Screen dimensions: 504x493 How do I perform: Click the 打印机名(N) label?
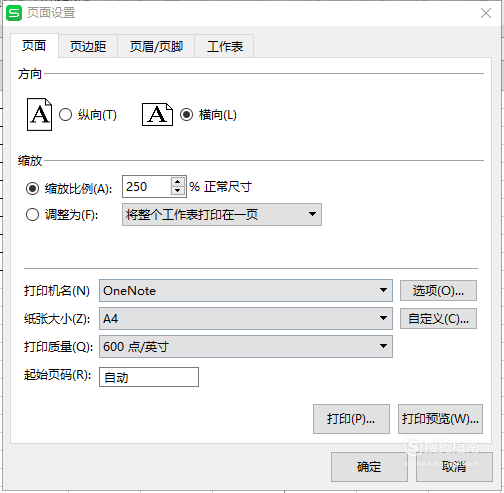(57, 291)
